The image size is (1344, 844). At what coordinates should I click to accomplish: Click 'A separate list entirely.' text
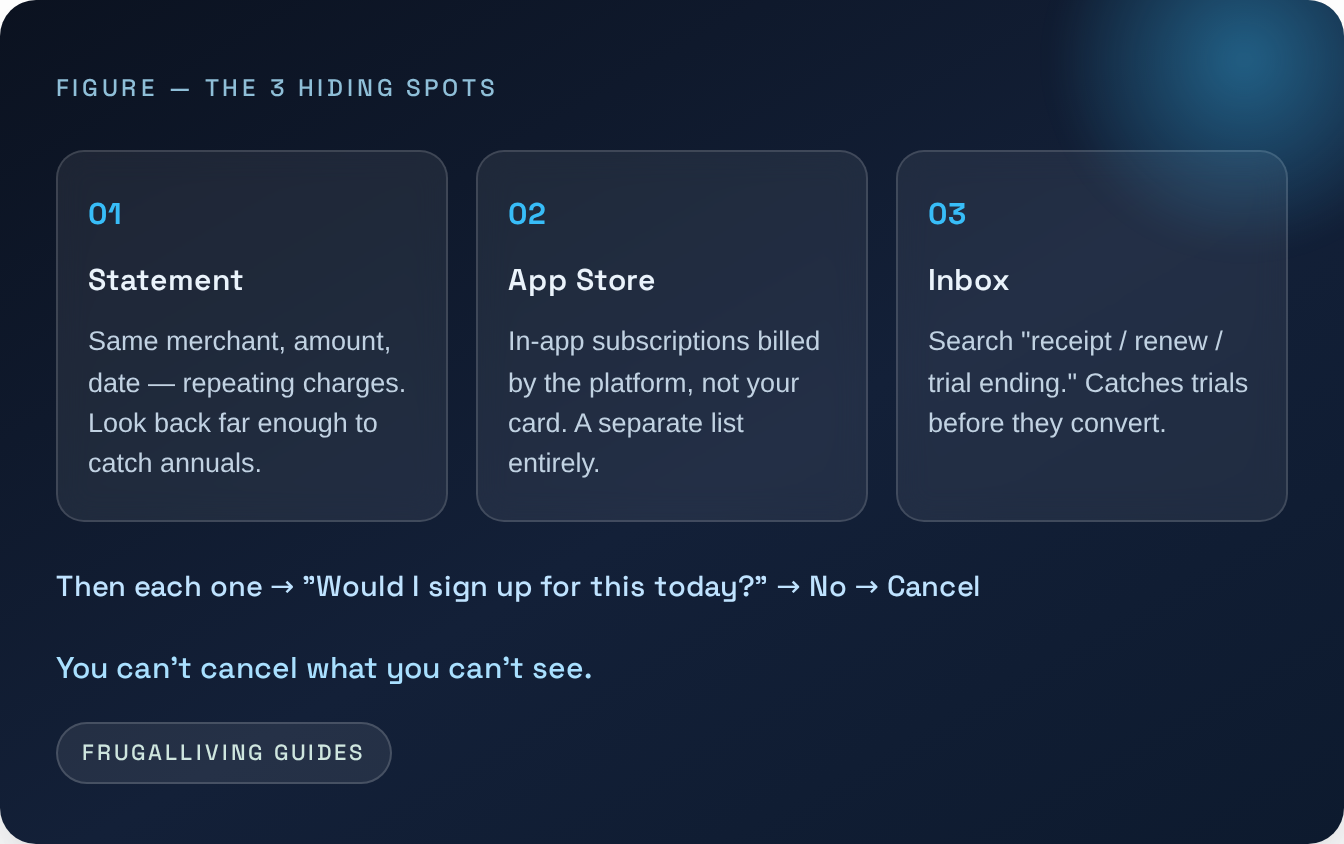coord(626,443)
